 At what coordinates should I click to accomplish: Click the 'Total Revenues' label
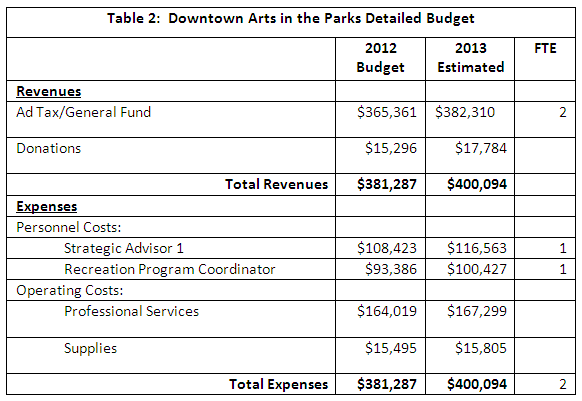(x=277, y=184)
